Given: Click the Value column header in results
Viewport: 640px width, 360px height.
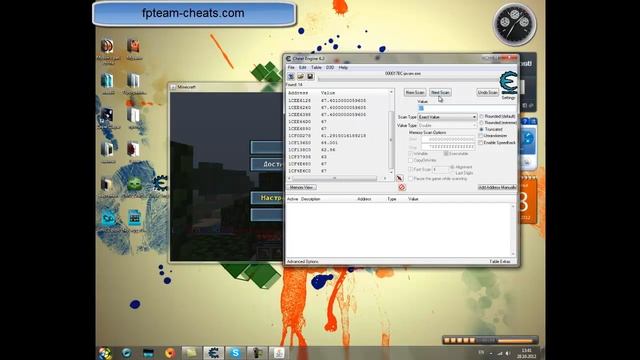Looking at the screenshot, I should point(328,93).
